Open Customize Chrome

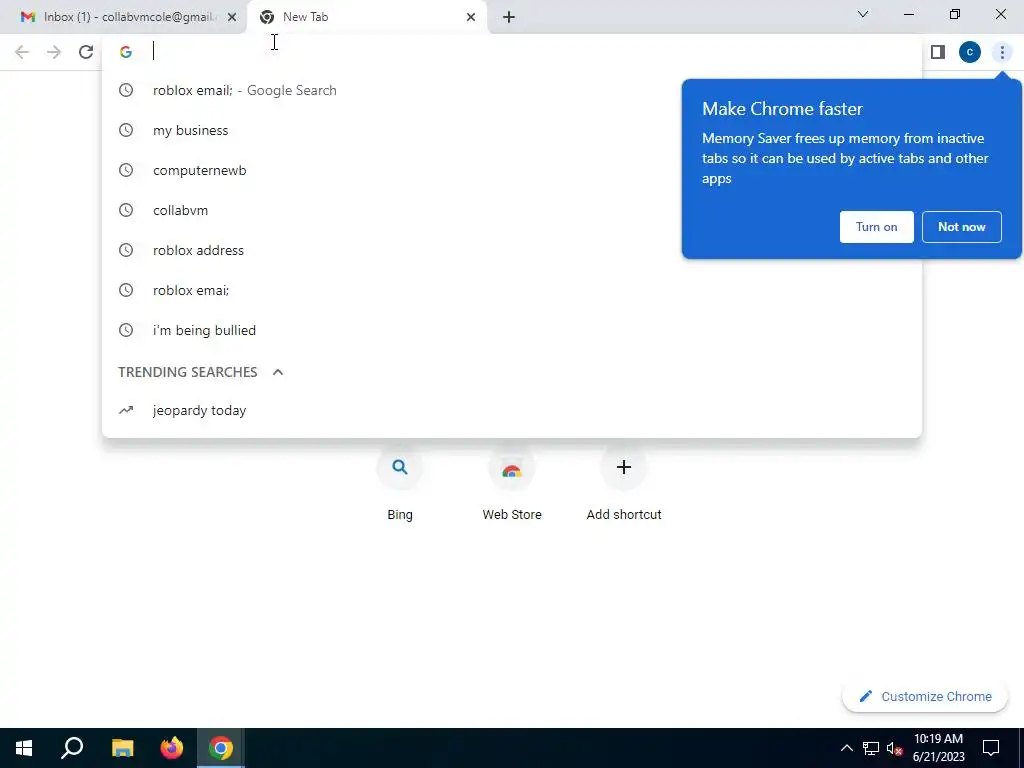point(925,696)
